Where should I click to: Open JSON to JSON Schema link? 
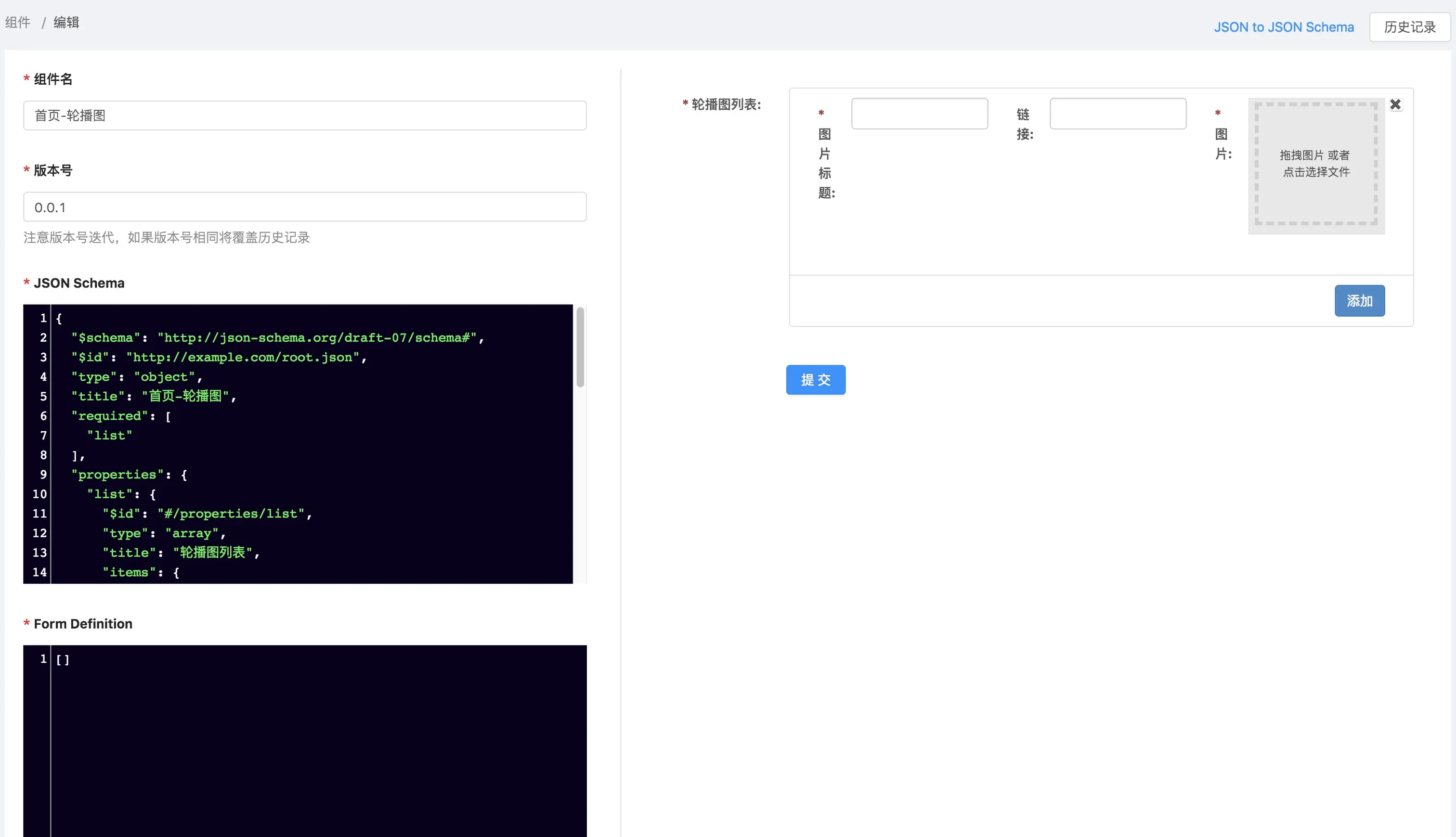coord(1284,27)
